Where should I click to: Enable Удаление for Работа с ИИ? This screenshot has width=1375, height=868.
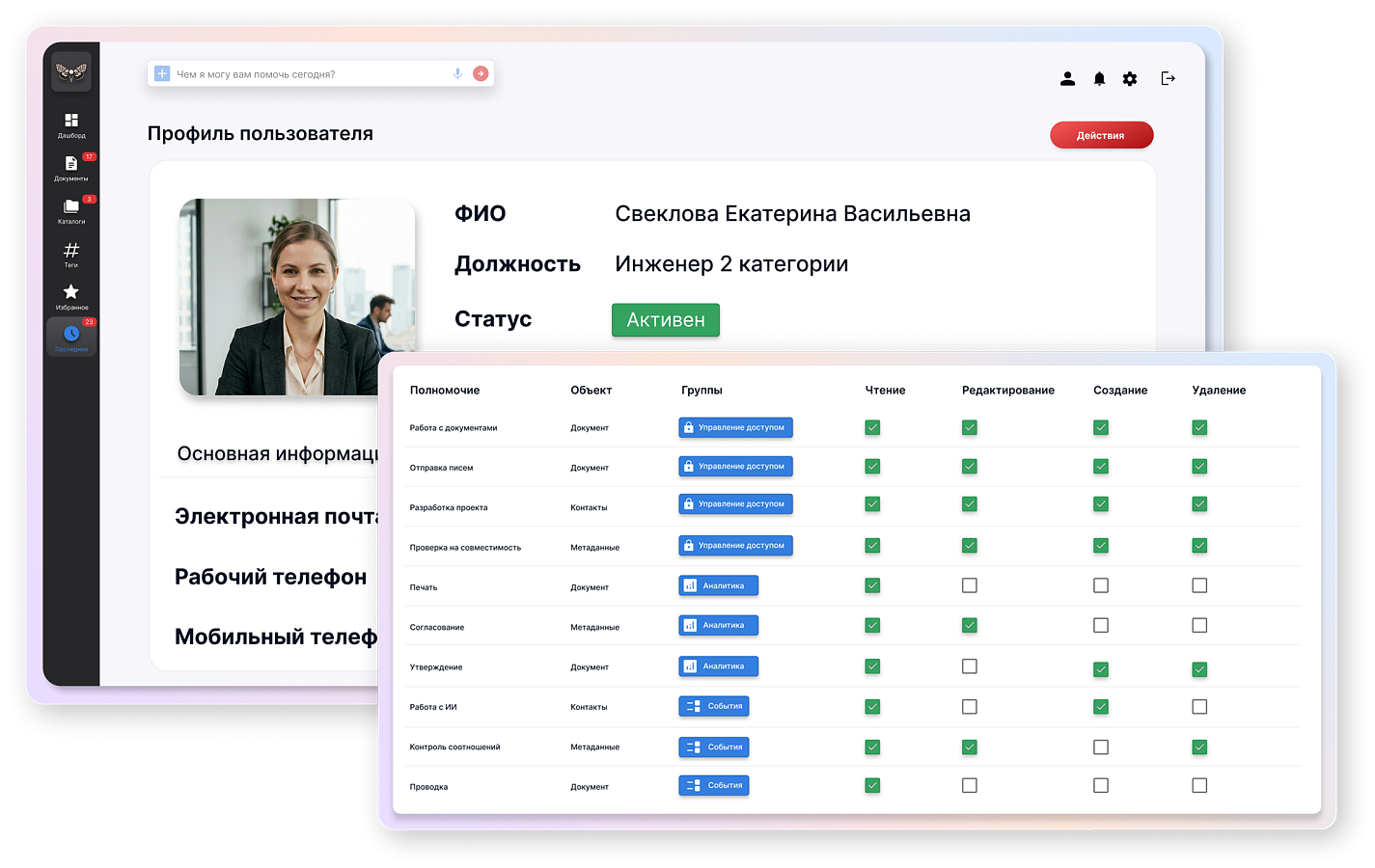pos(1199,707)
